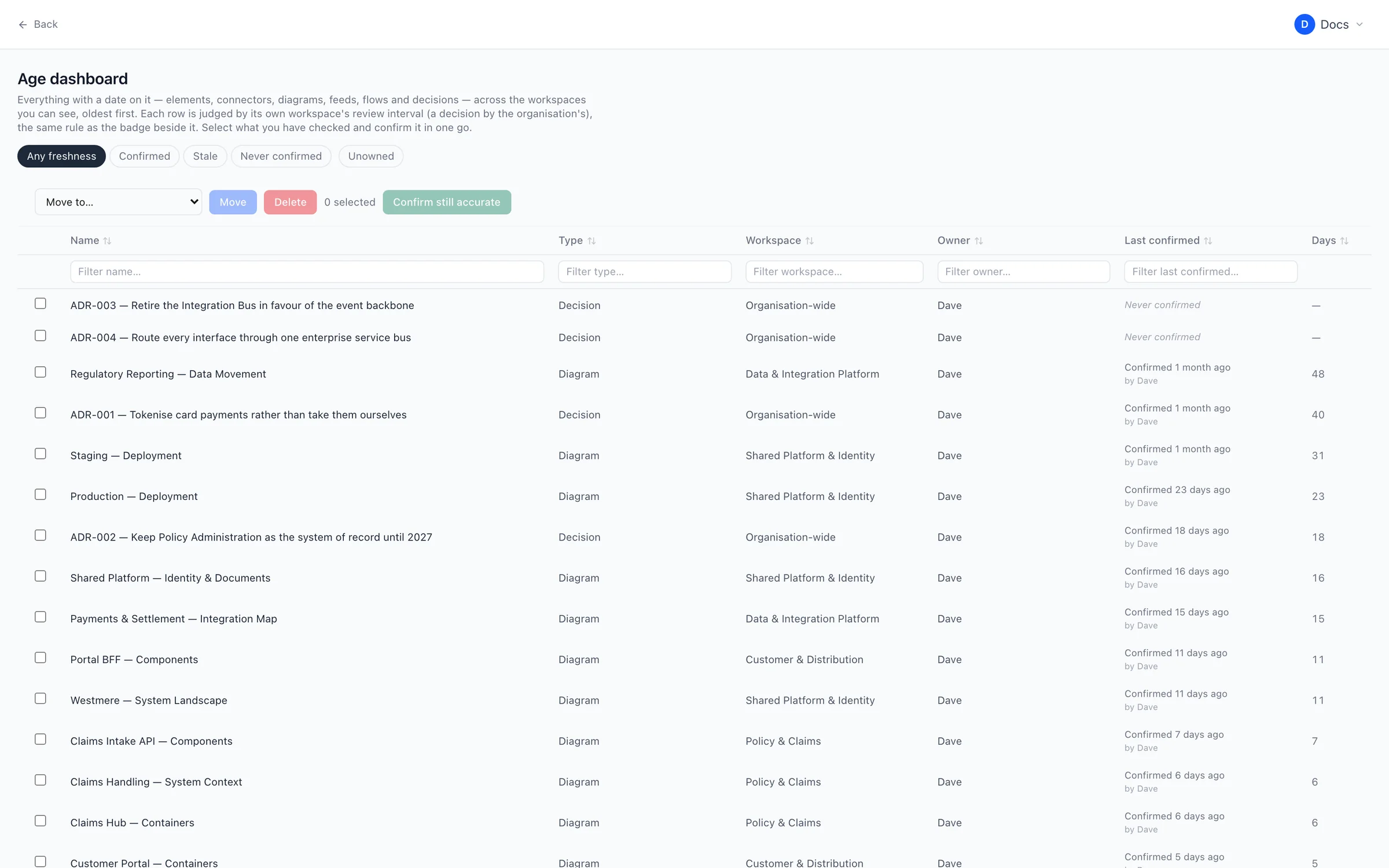This screenshot has height=868, width=1389.
Task: Click Confirmed 23 days ago text
Action: click(x=1177, y=490)
